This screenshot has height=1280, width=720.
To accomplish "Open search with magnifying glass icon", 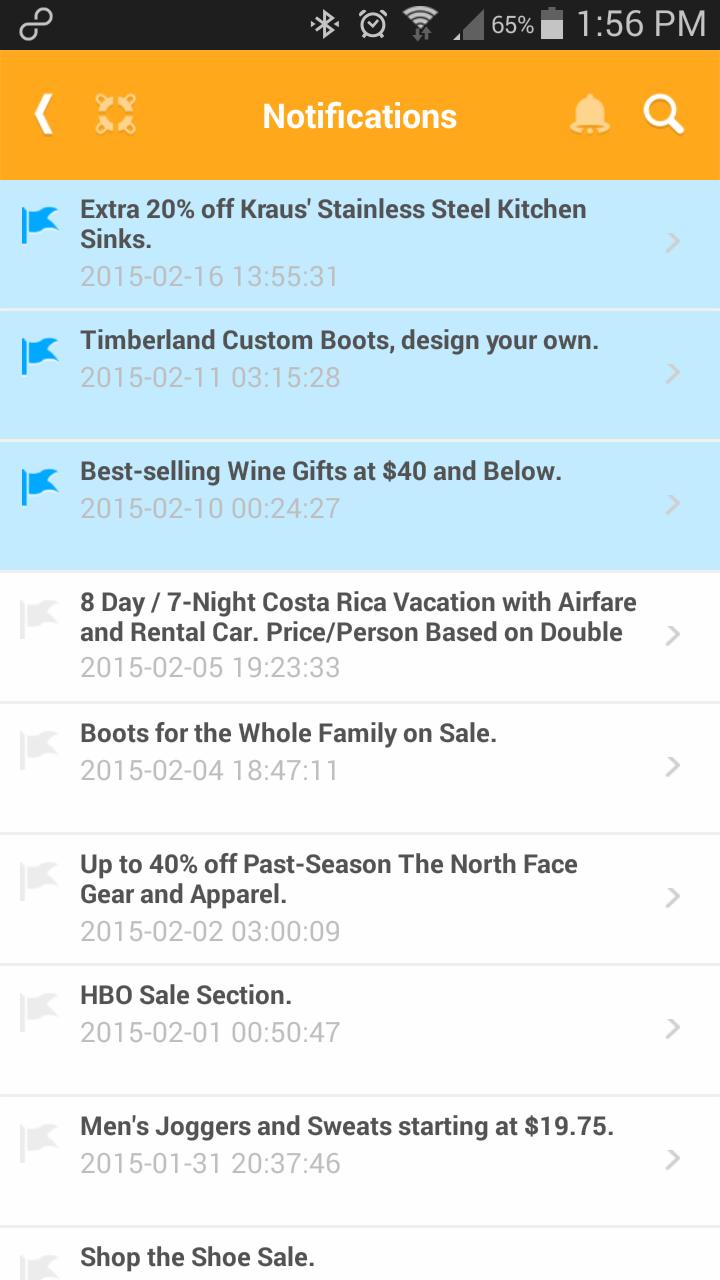I will (x=663, y=115).
